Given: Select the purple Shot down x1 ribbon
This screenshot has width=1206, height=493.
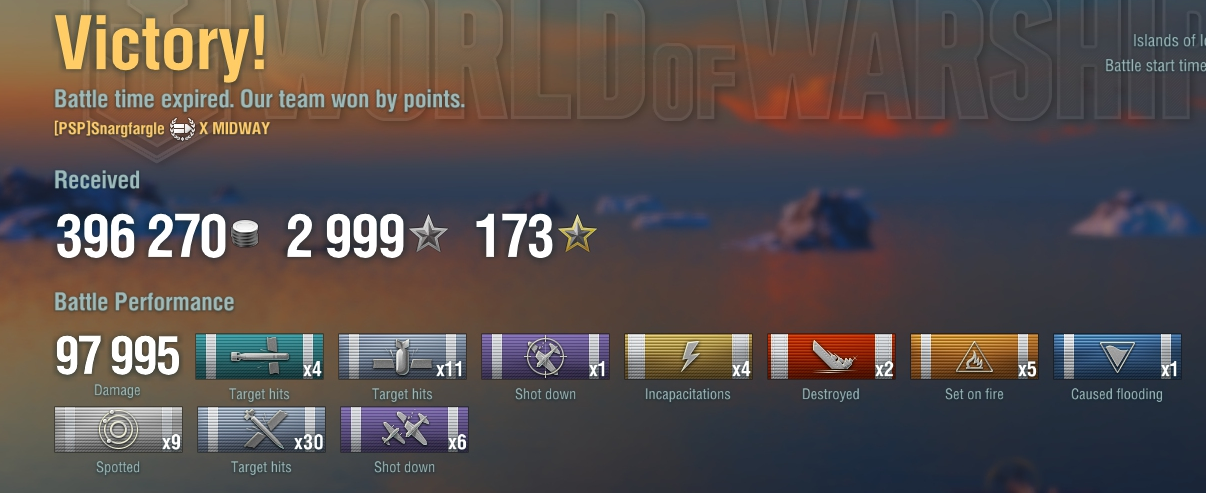Looking at the screenshot, I should tap(546, 357).
